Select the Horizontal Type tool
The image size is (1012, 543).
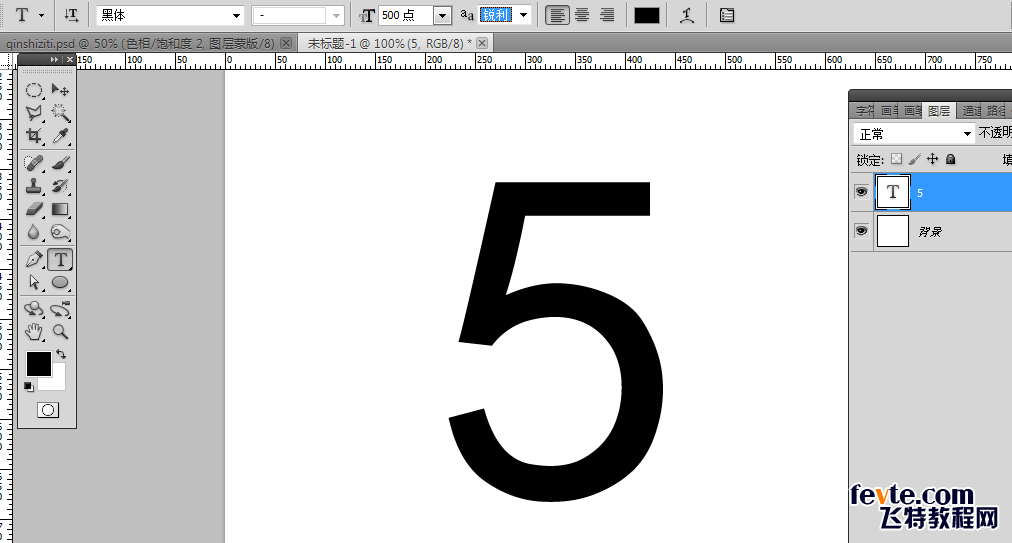[x=60, y=260]
